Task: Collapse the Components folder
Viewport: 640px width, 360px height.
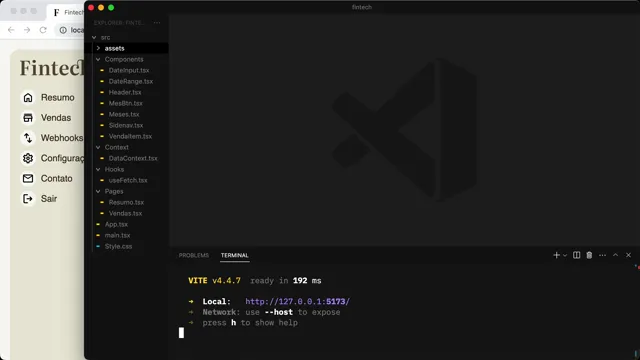Action: (x=98, y=59)
